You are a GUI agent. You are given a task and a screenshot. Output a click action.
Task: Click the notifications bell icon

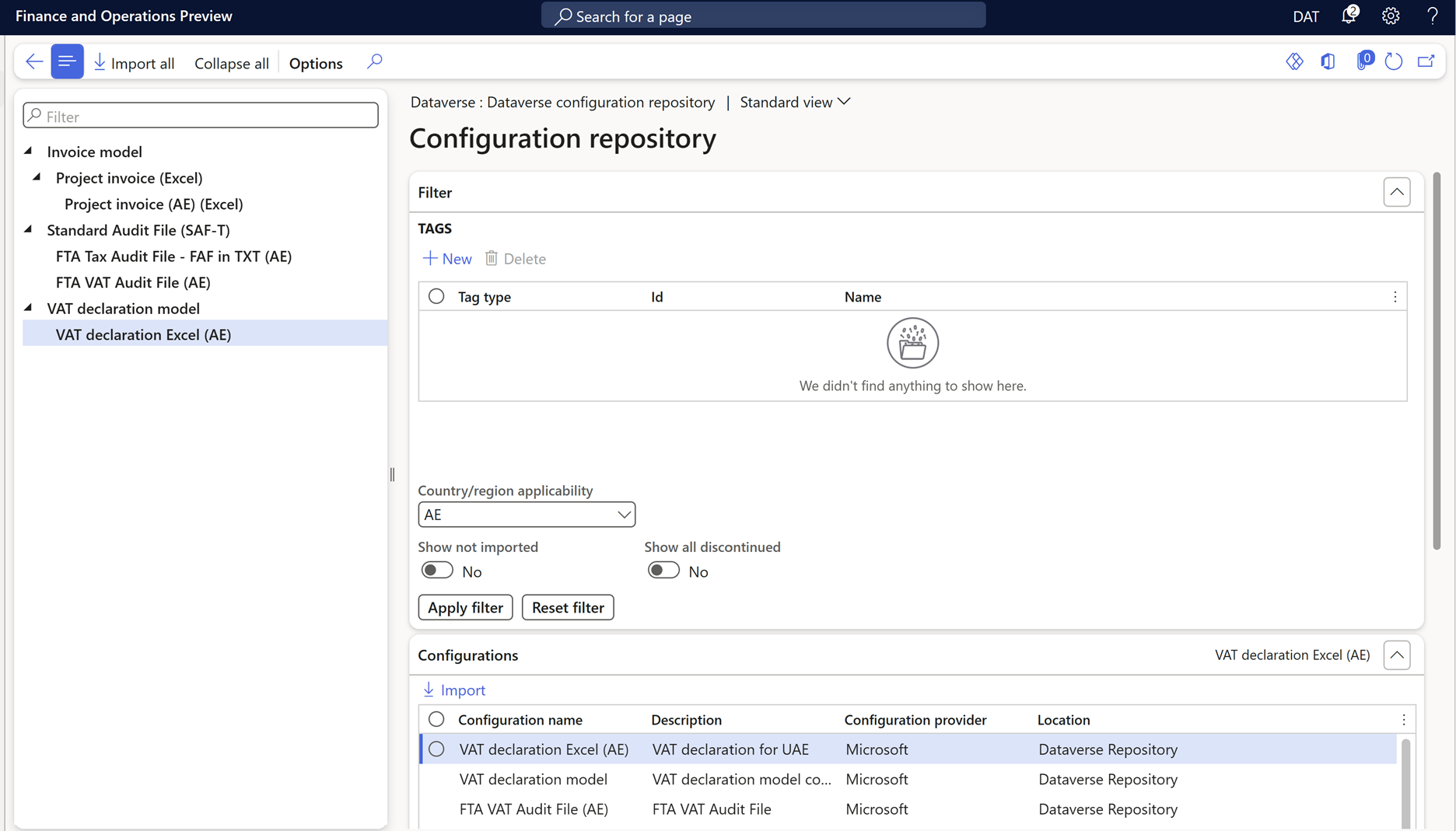1349,16
